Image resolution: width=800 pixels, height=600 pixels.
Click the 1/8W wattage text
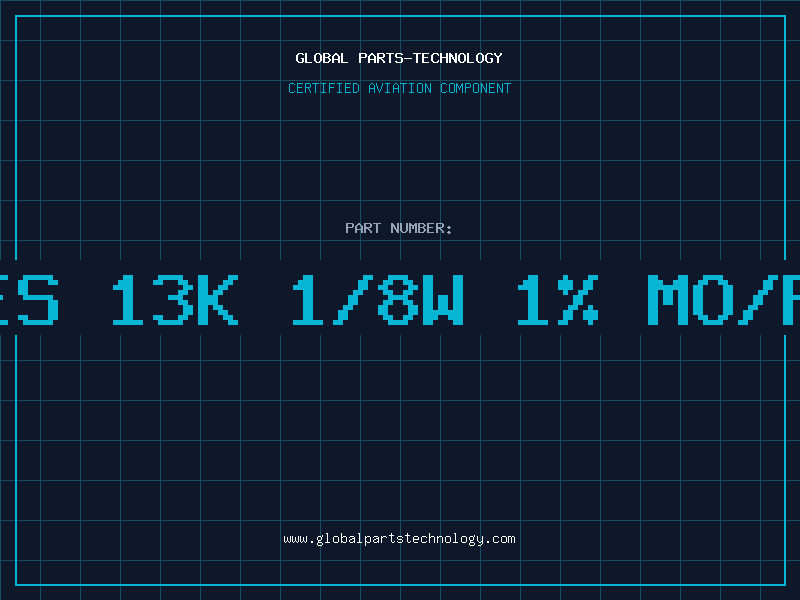pos(378,299)
